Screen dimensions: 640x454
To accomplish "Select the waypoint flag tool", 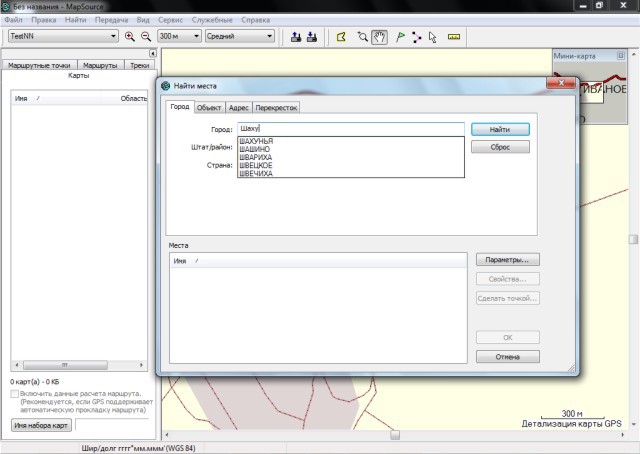I will (x=400, y=37).
